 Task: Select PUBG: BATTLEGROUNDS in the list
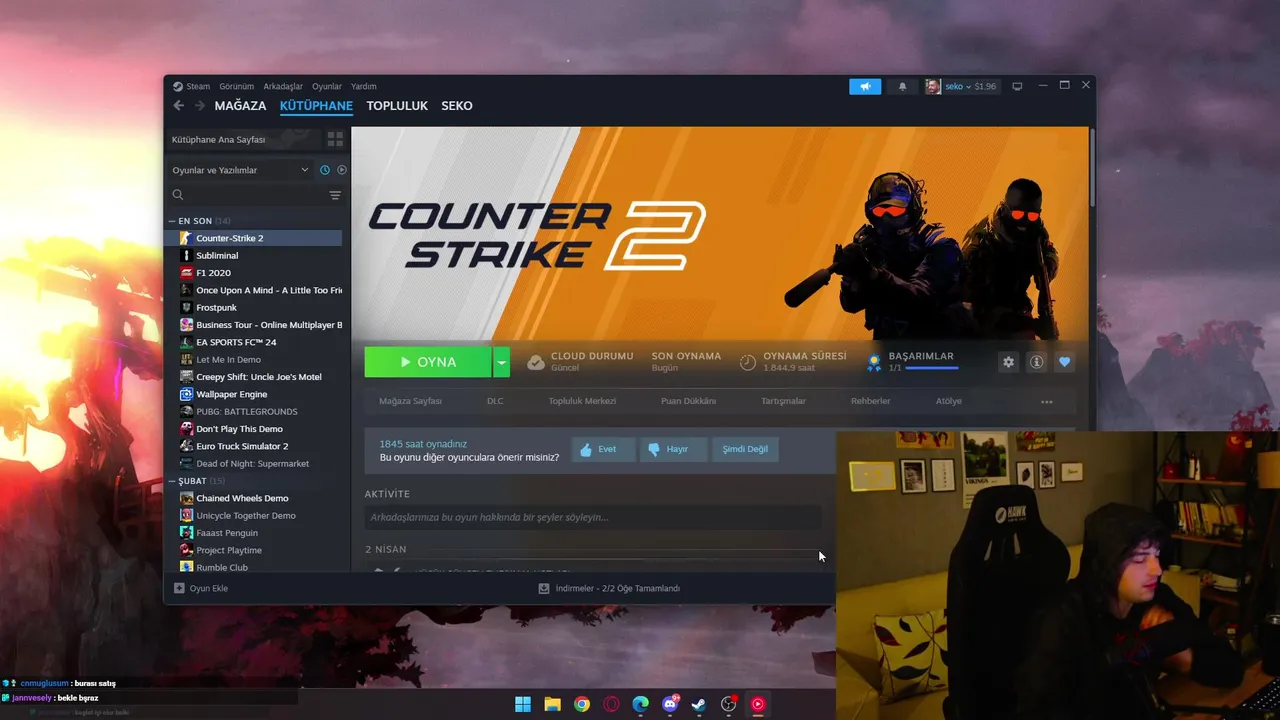253,412
